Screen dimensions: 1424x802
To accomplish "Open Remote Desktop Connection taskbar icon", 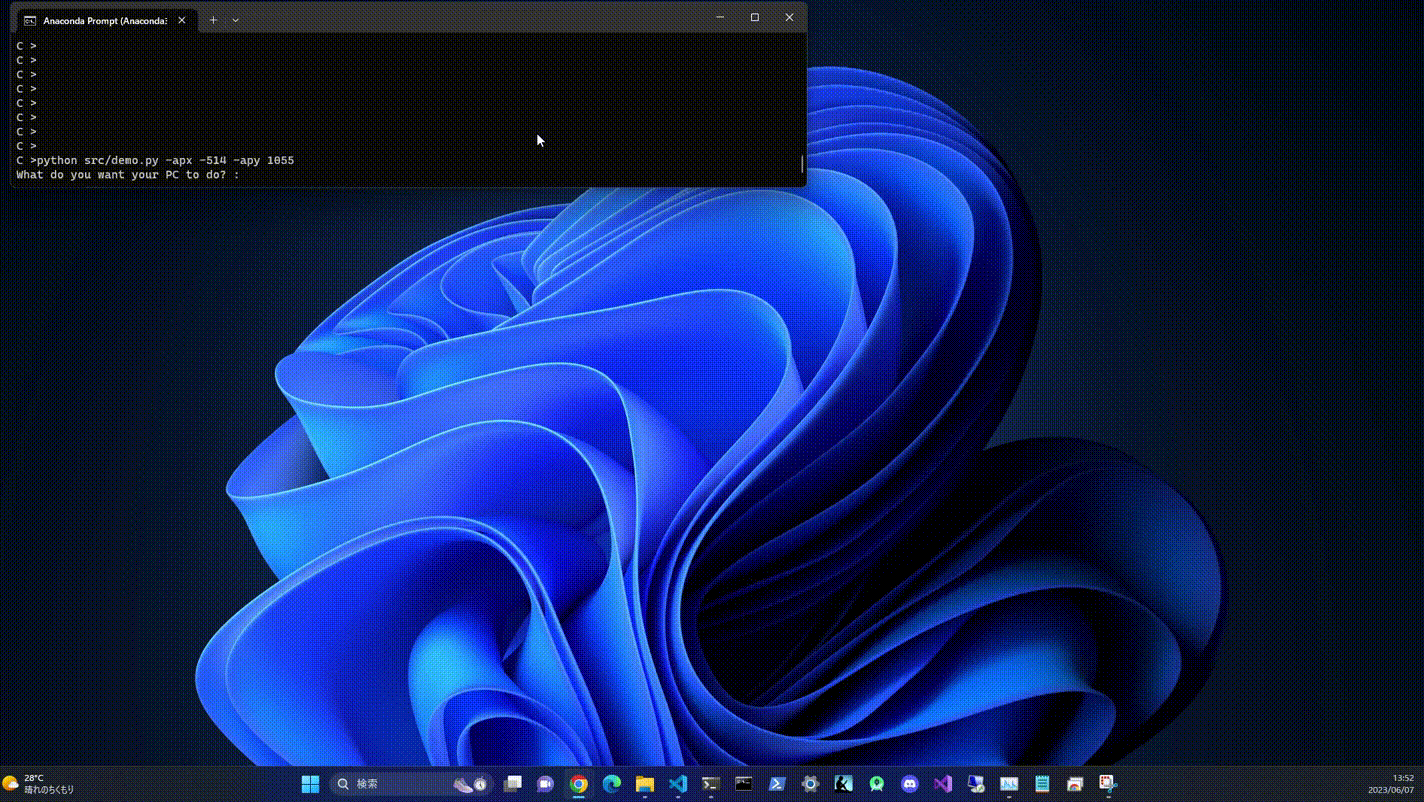I will [x=976, y=784].
